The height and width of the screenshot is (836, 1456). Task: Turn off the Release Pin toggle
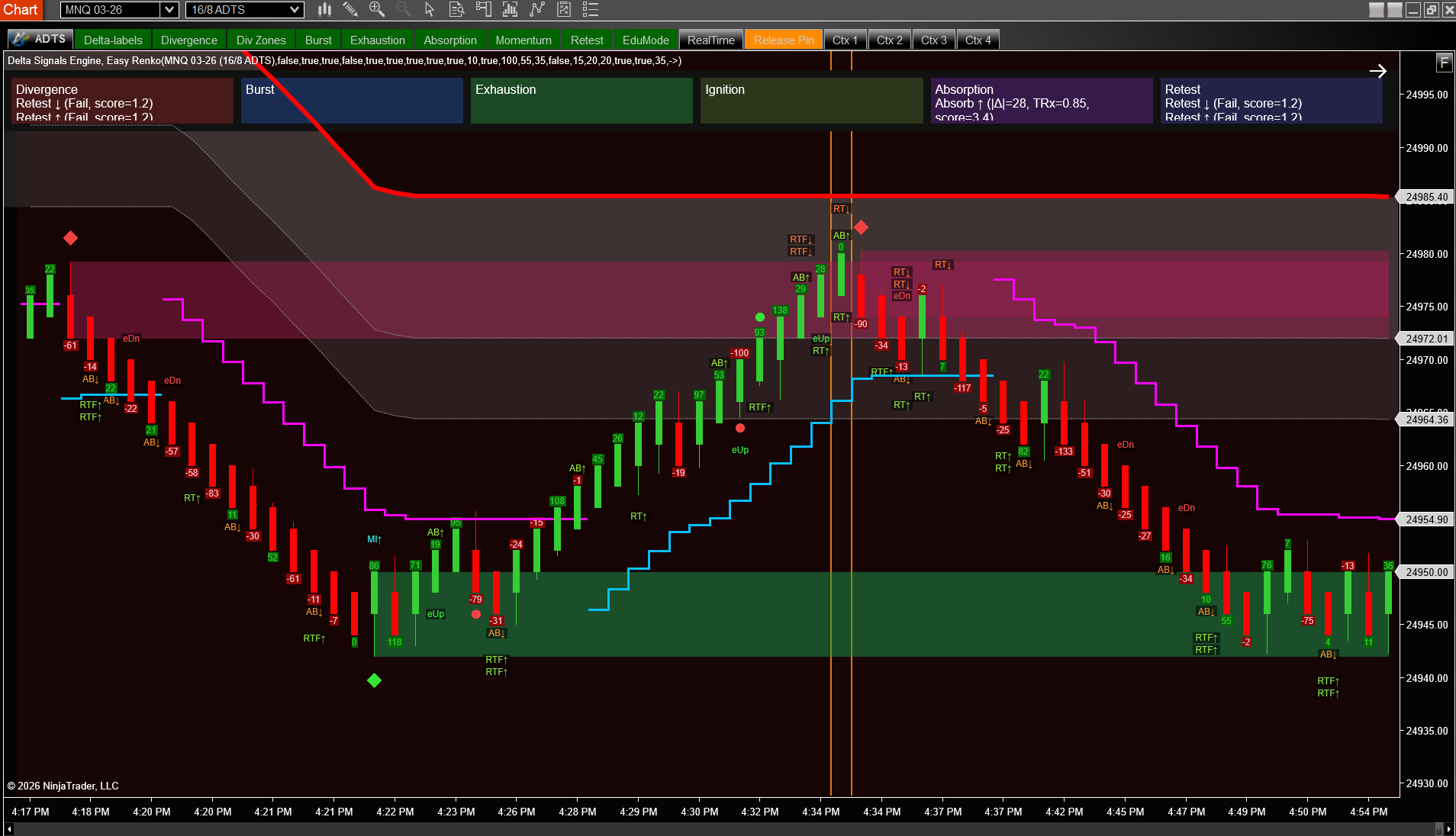tap(783, 40)
